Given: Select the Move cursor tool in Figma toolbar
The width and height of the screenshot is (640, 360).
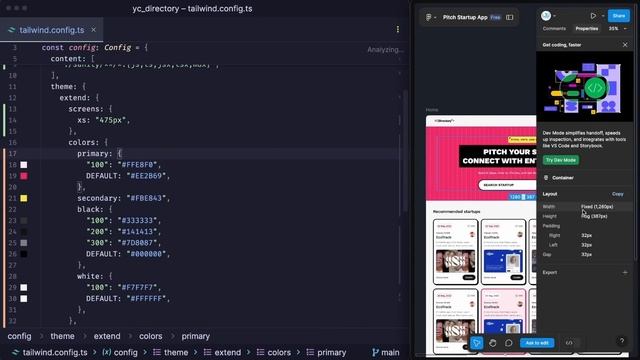Looking at the screenshot, I should (x=477, y=343).
